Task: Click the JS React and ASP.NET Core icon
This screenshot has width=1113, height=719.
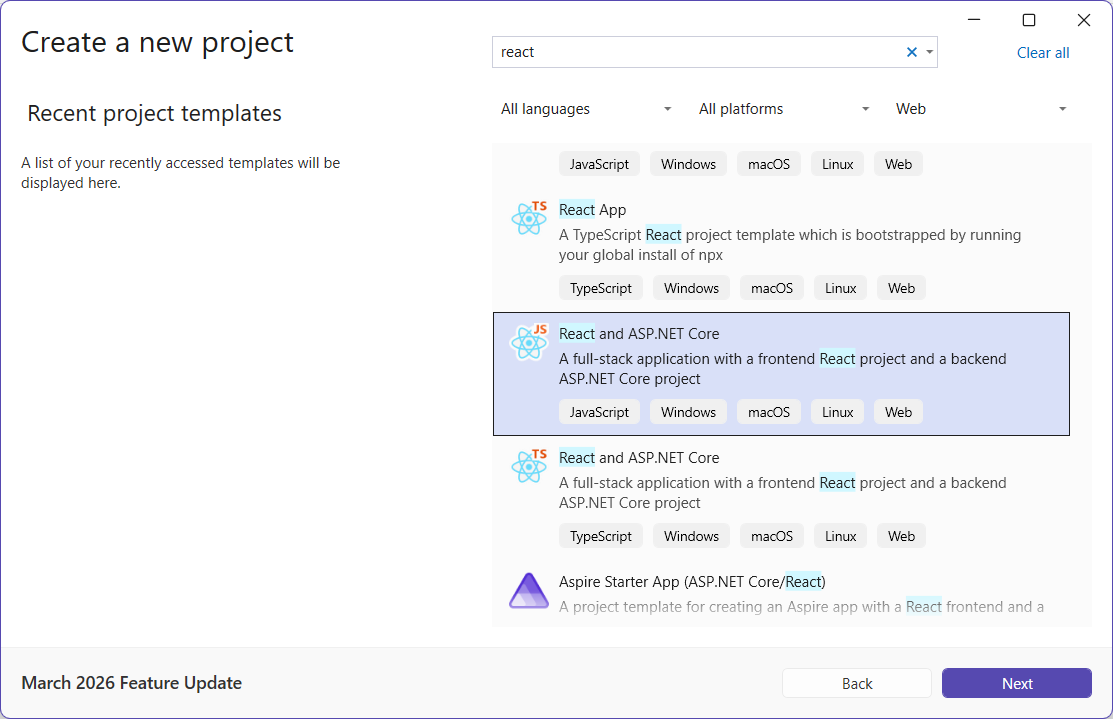Action: click(x=530, y=342)
